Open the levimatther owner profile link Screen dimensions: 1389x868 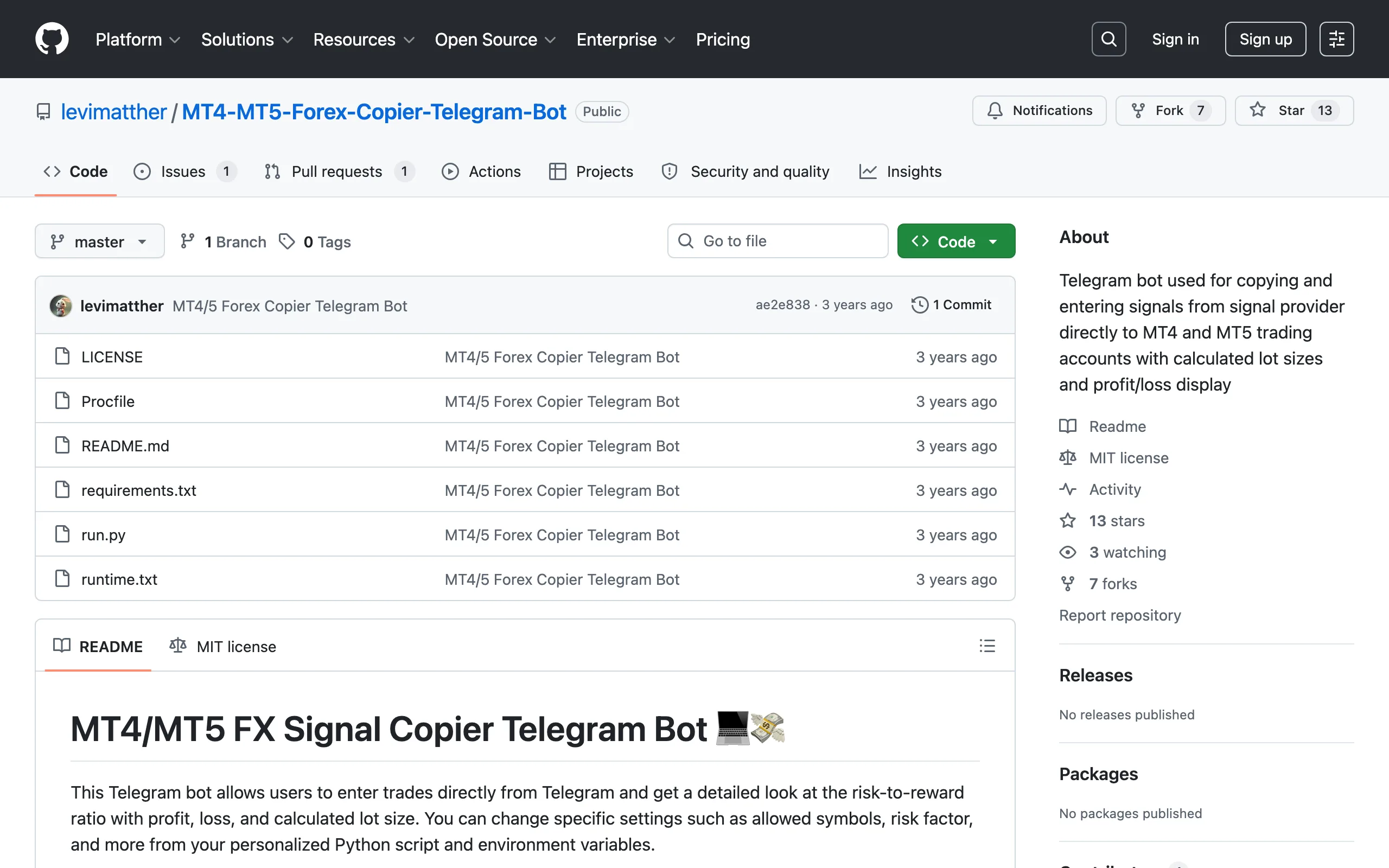pos(113,111)
